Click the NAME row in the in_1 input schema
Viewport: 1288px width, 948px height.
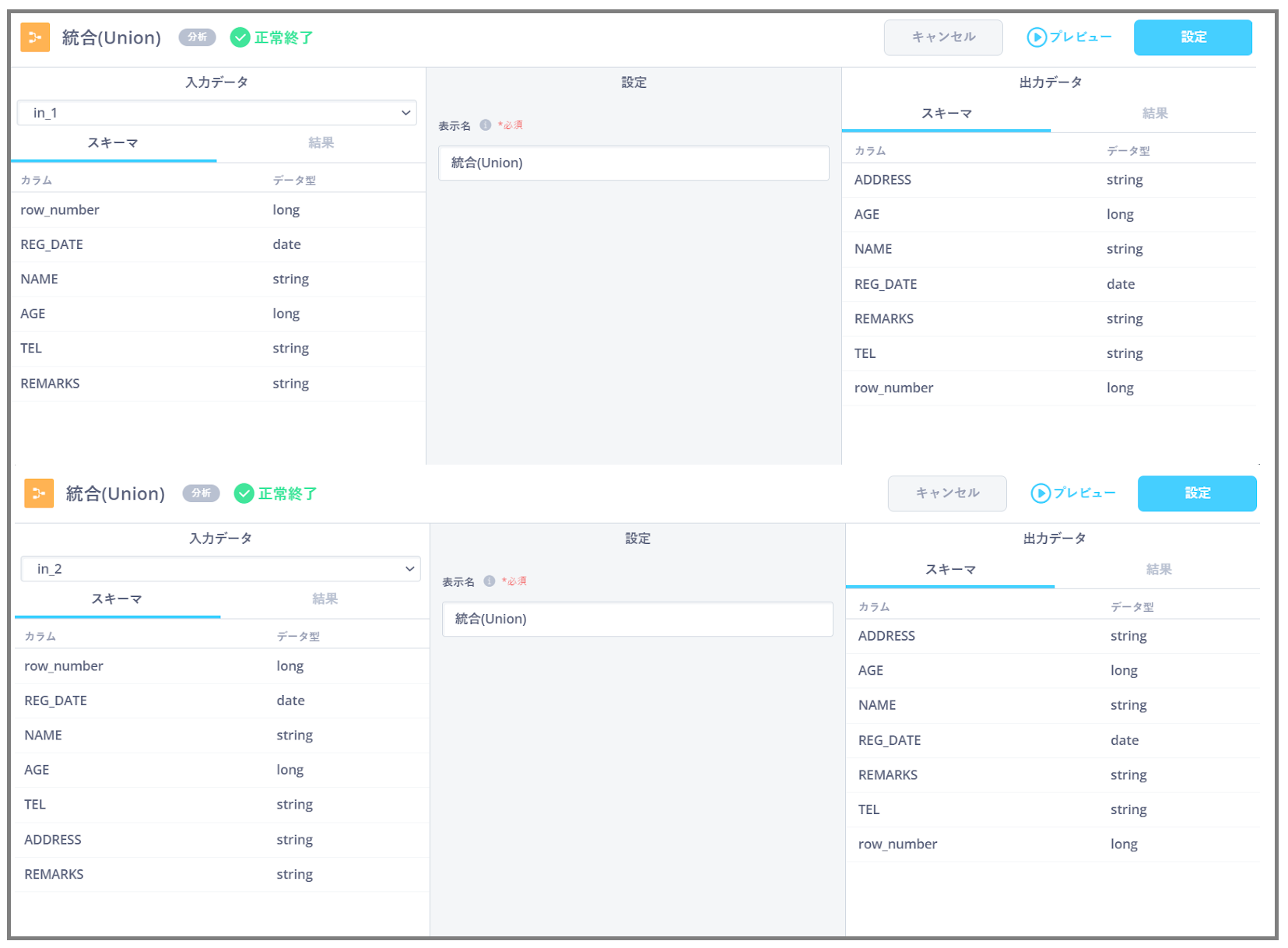(x=218, y=279)
